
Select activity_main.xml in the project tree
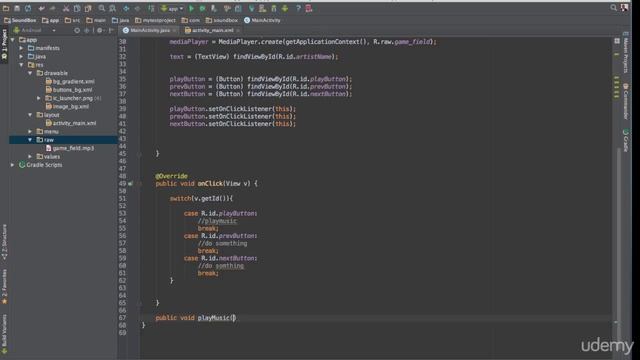click(71, 123)
